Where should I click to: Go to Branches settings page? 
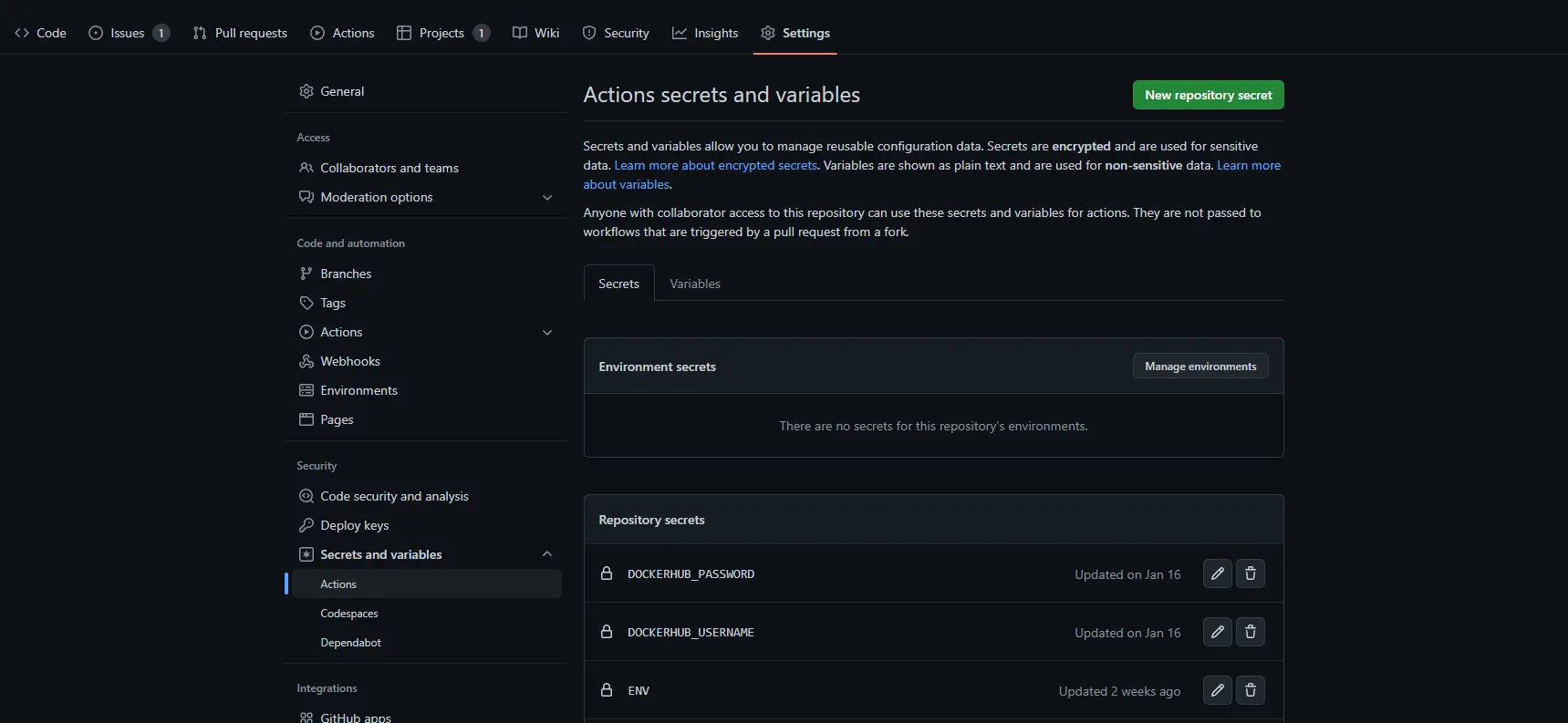coord(346,274)
